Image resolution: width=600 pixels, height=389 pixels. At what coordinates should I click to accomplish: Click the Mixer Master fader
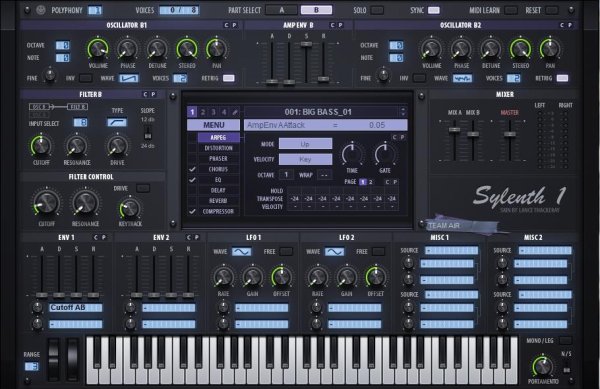[510, 134]
